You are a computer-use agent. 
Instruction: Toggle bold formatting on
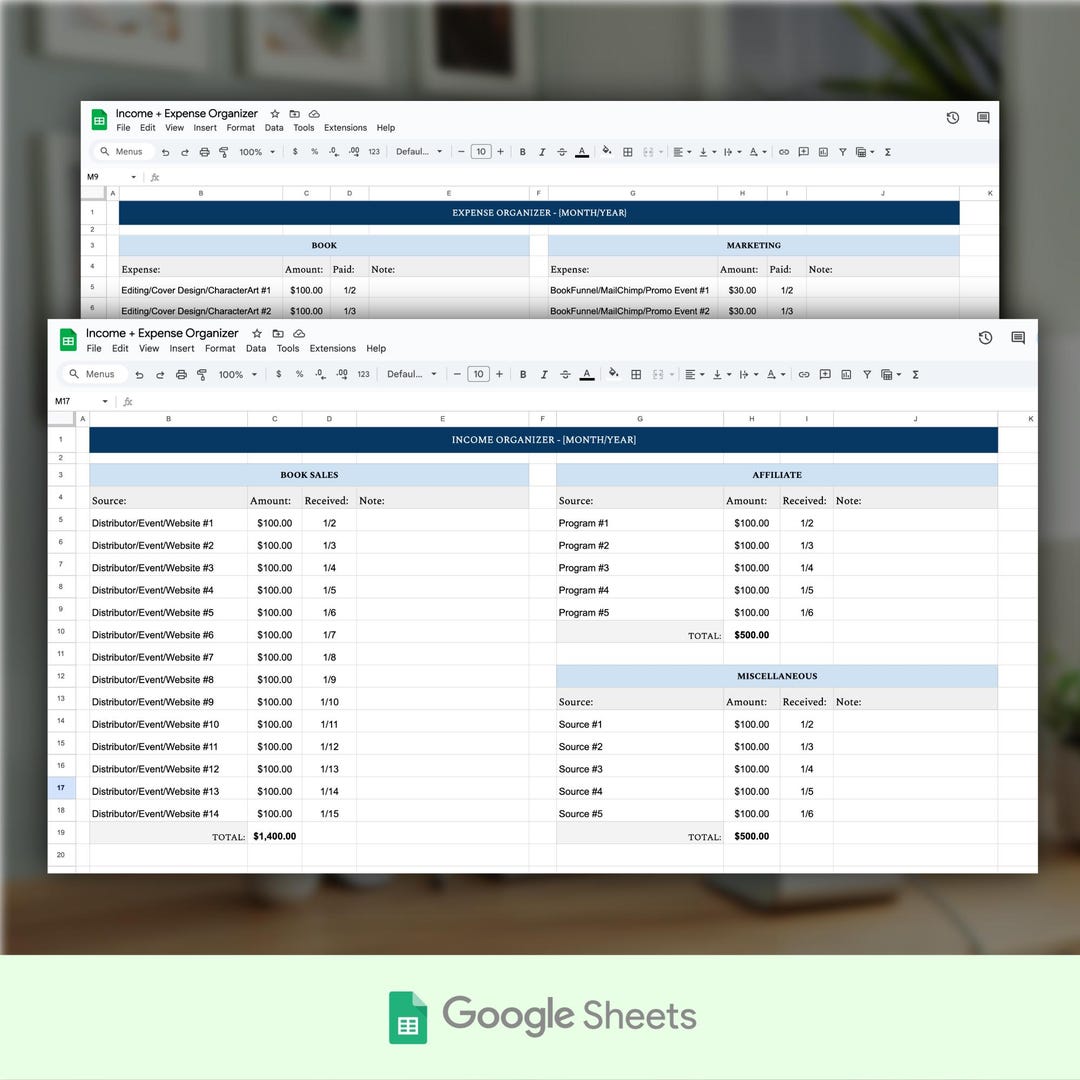click(x=523, y=374)
